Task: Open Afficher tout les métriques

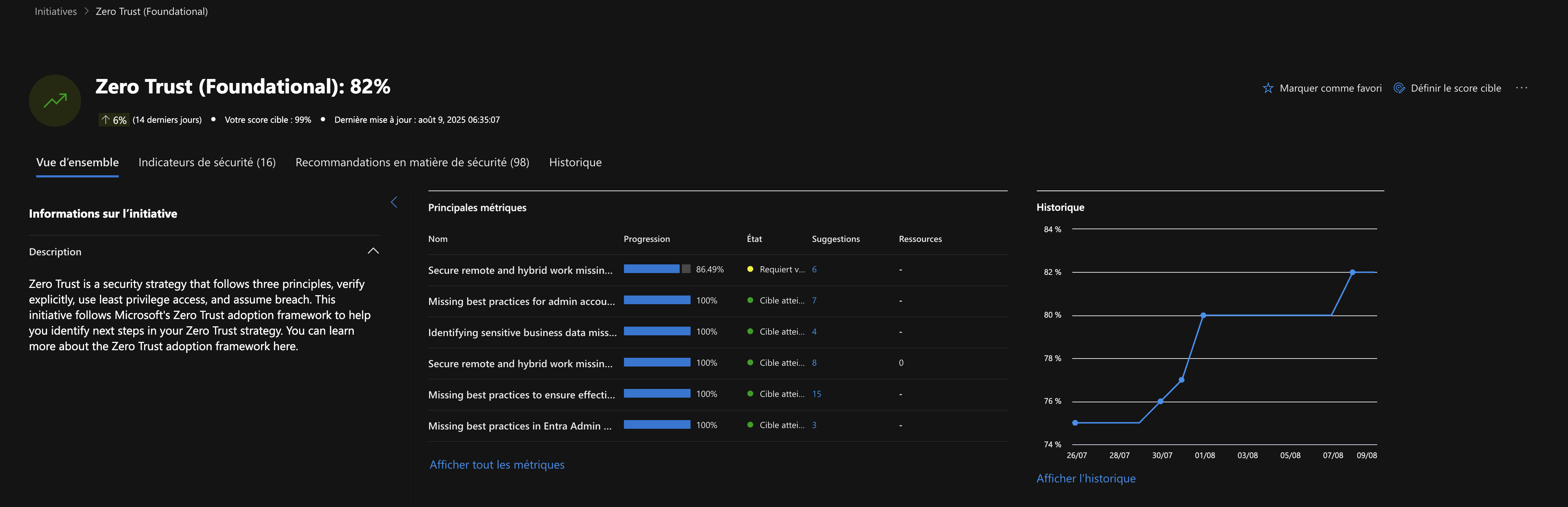Action: click(497, 465)
